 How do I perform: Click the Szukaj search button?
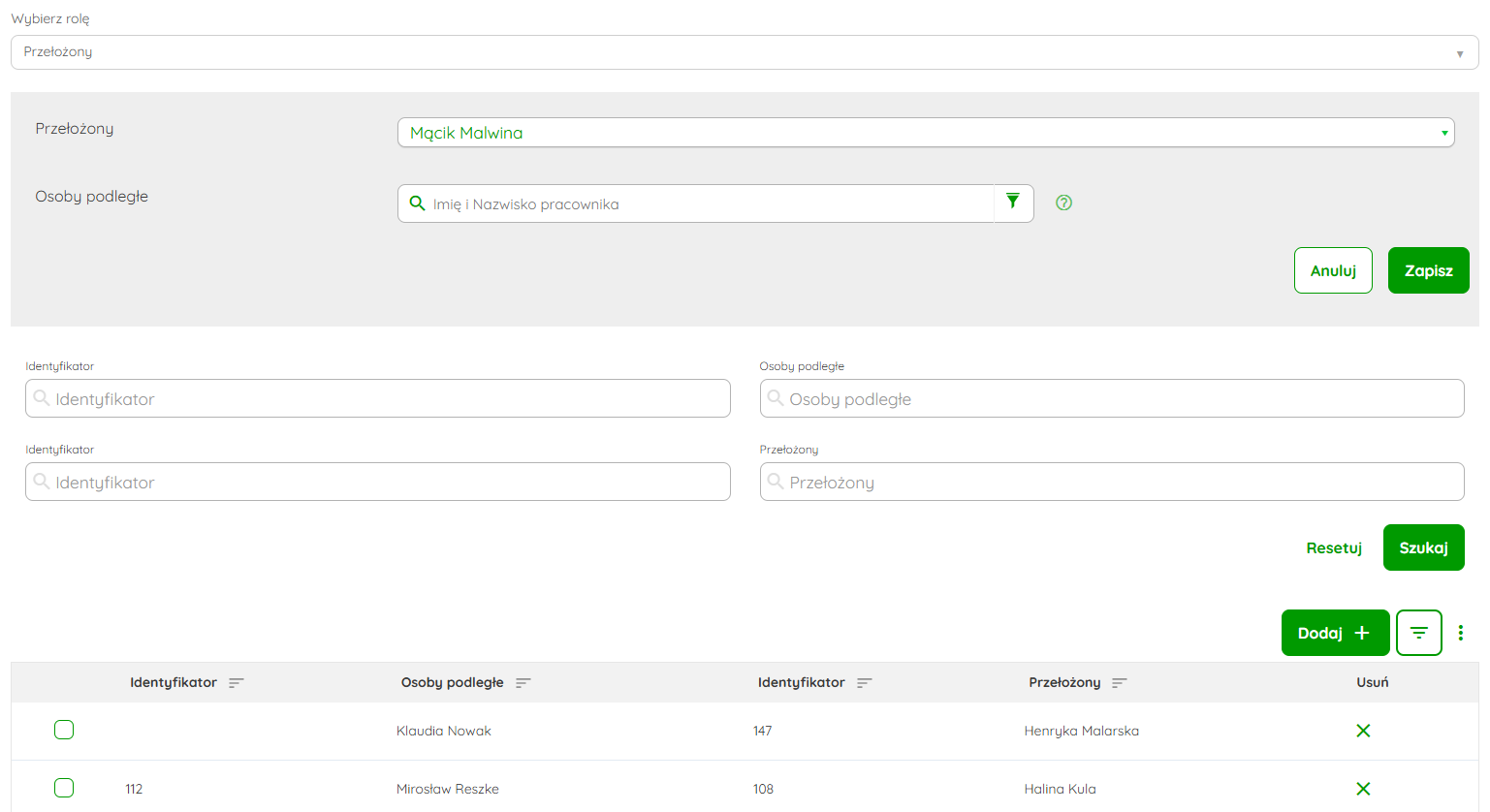point(1423,547)
